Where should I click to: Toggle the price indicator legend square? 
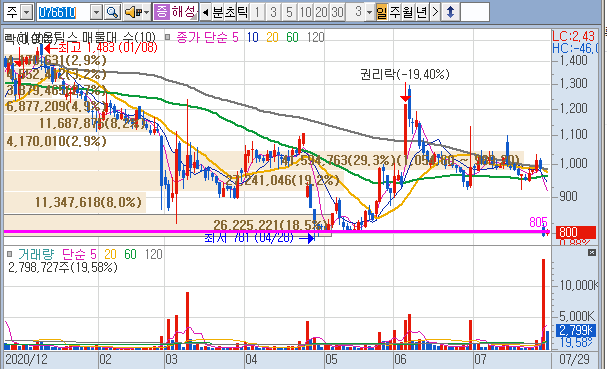pyautogui.click(x=167, y=37)
